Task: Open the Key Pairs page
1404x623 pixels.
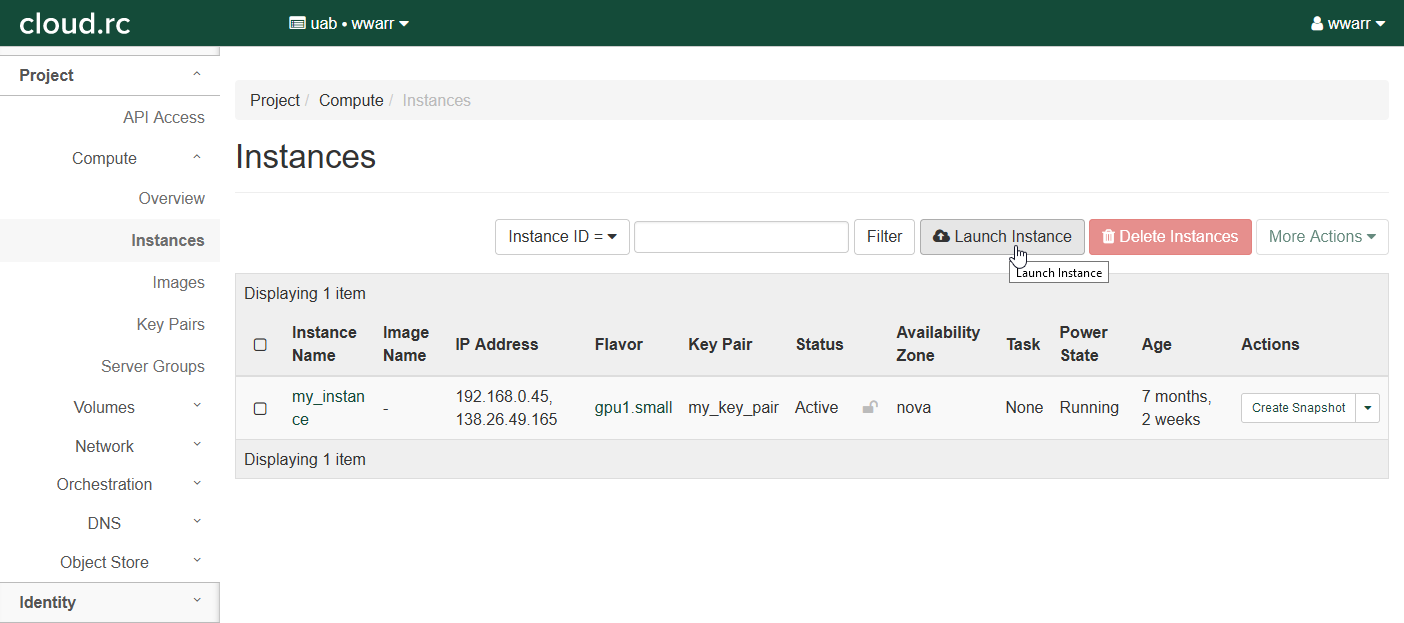Action: [x=170, y=324]
